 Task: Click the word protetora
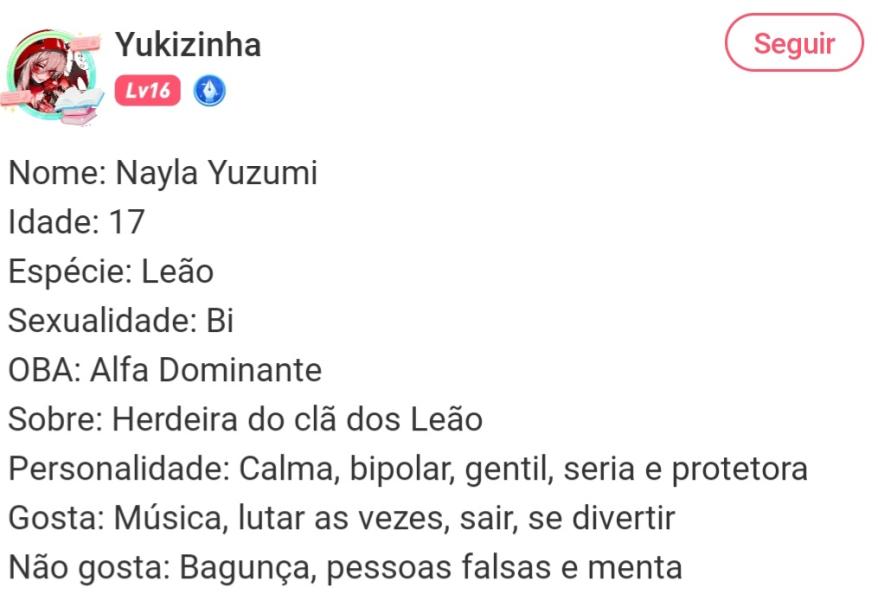click(739, 469)
